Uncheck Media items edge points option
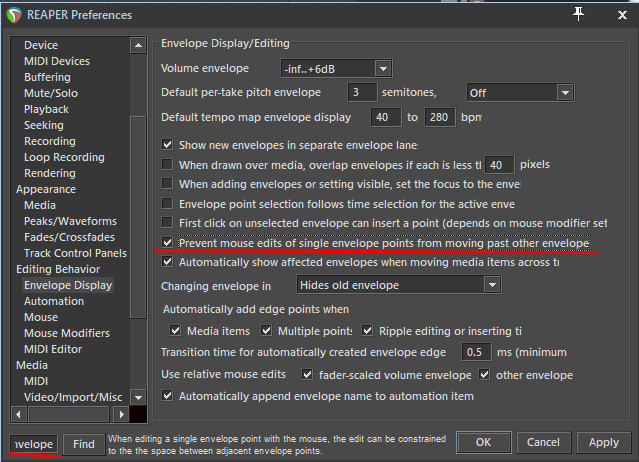Image resolution: width=639 pixels, height=462 pixels. (175, 330)
